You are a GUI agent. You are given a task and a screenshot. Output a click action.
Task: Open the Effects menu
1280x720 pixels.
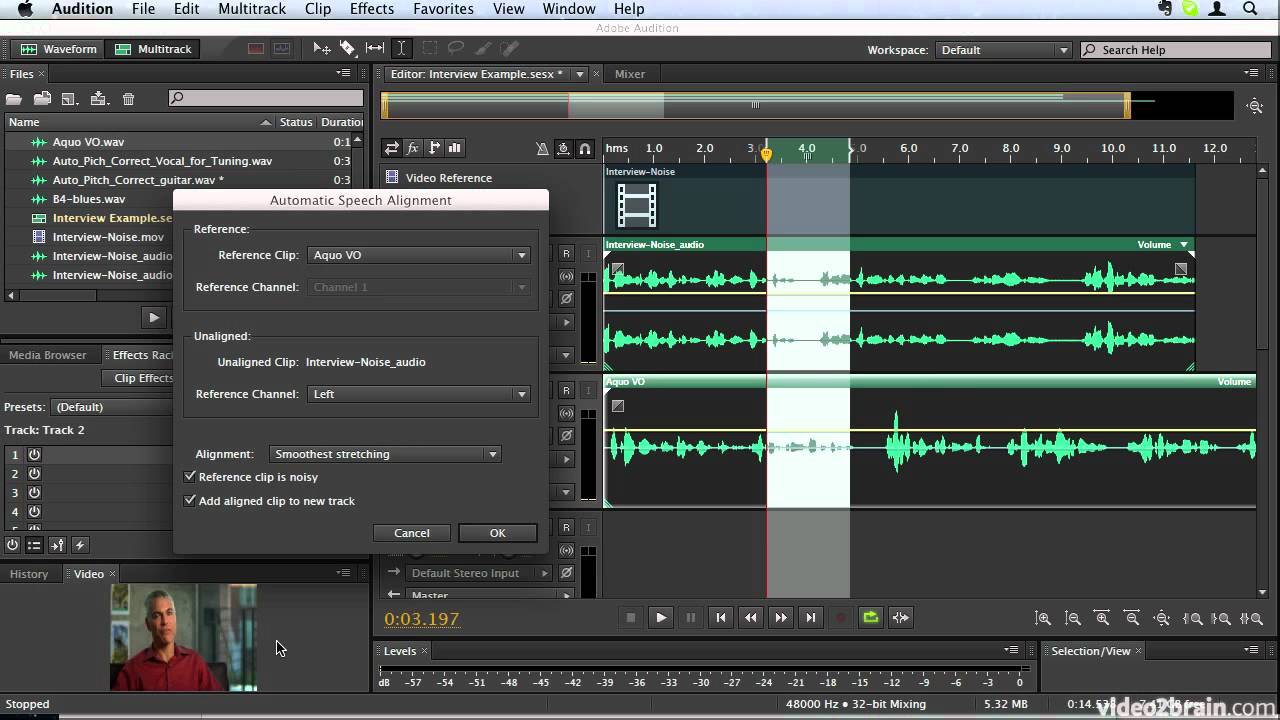371,9
